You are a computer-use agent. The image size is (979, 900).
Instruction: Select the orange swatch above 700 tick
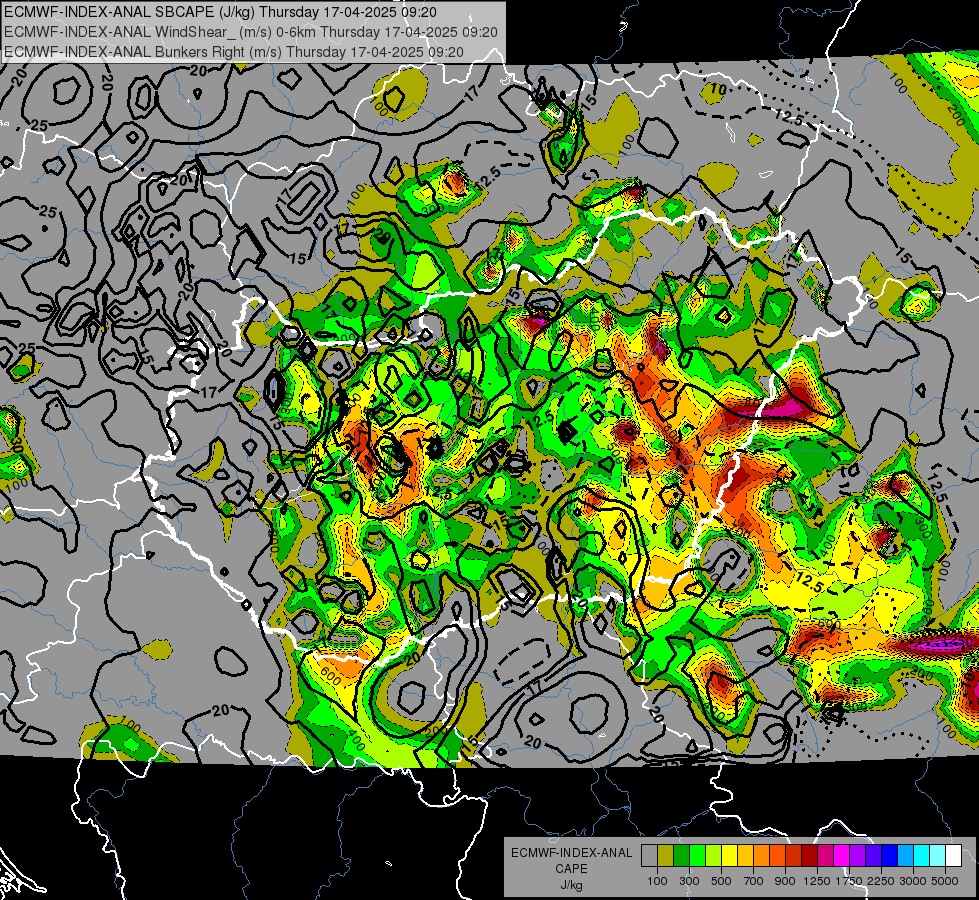761,855
